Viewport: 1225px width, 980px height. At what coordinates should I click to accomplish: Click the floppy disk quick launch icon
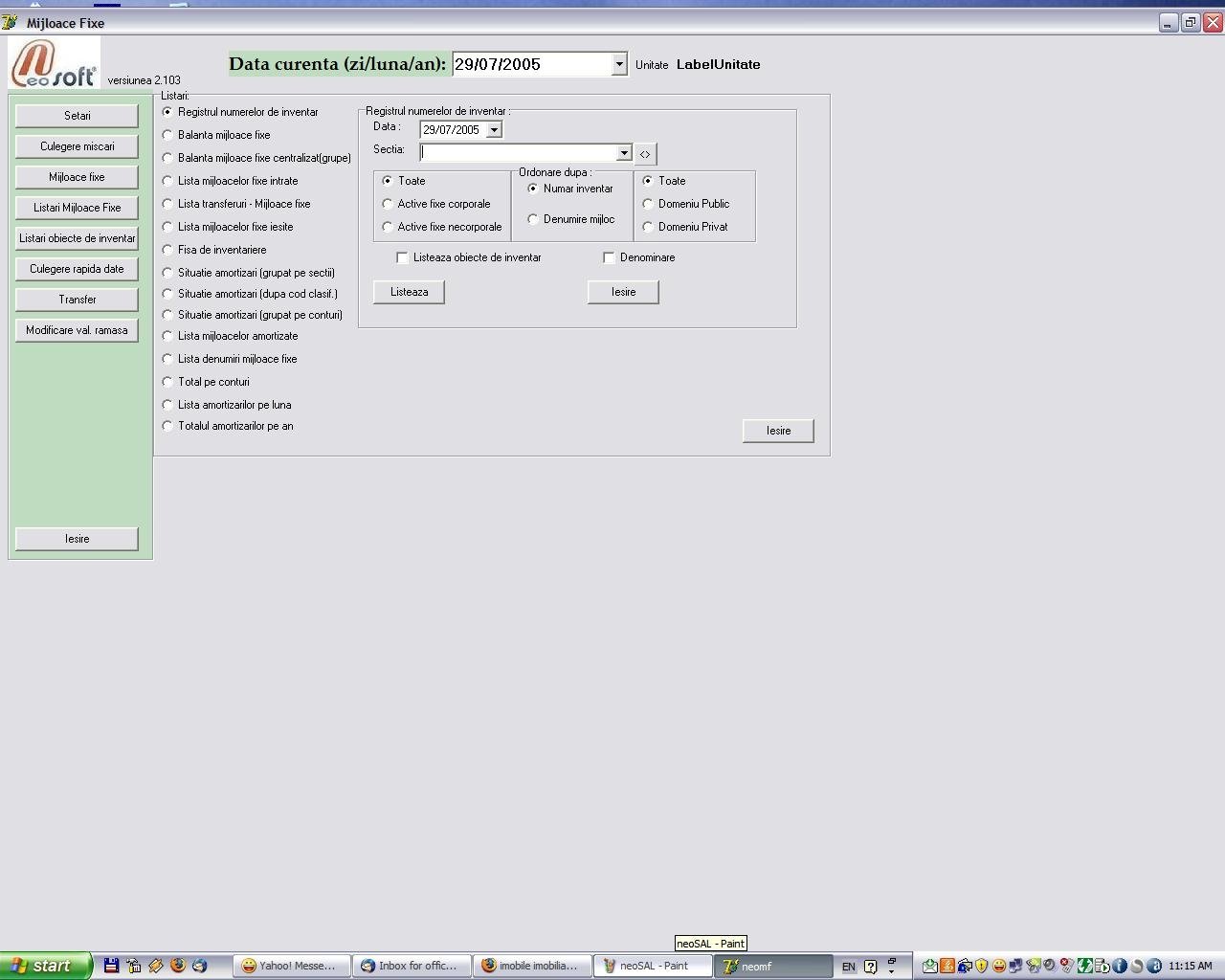[111, 966]
